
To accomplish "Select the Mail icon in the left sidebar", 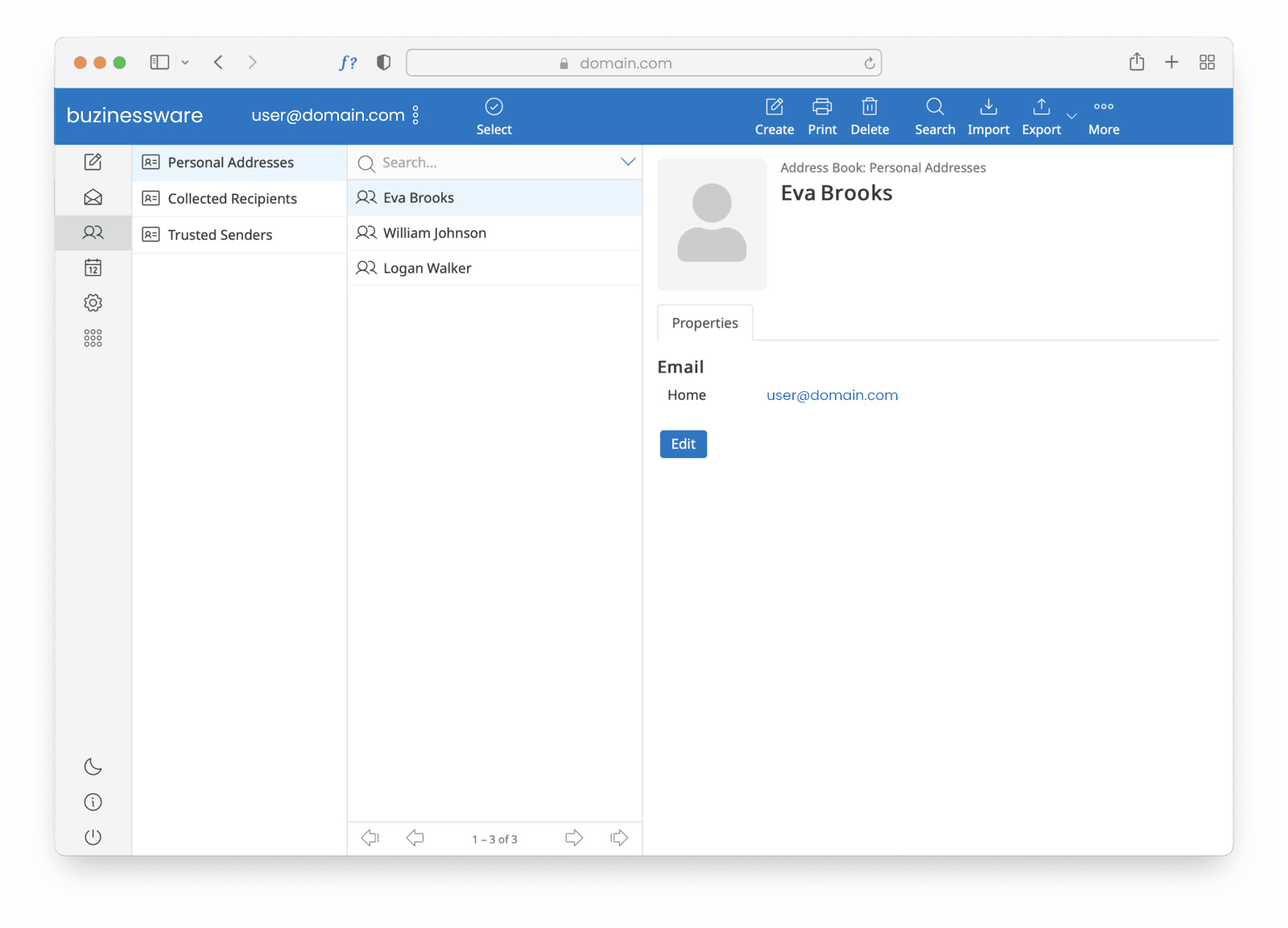I will [x=93, y=196].
